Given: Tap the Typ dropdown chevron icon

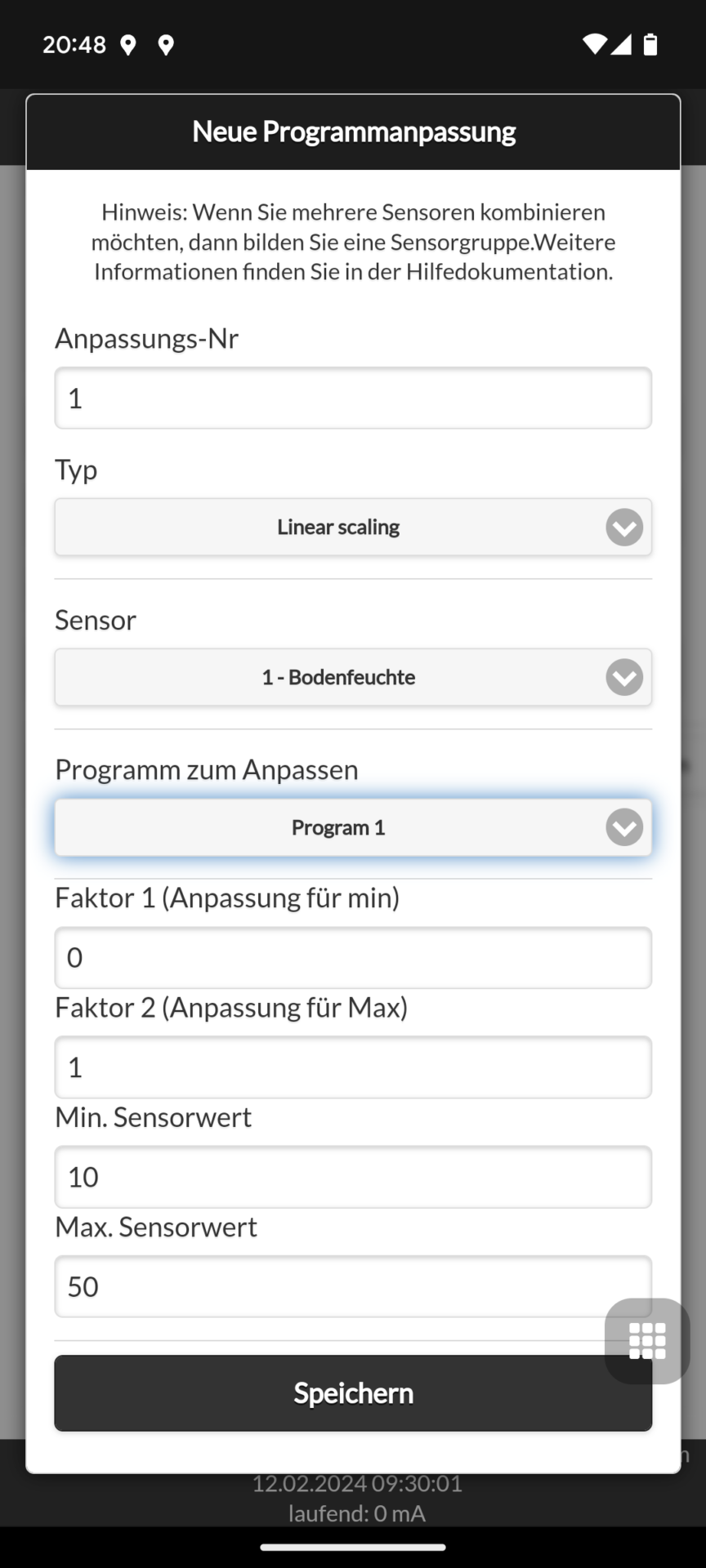Looking at the screenshot, I should 624,528.
